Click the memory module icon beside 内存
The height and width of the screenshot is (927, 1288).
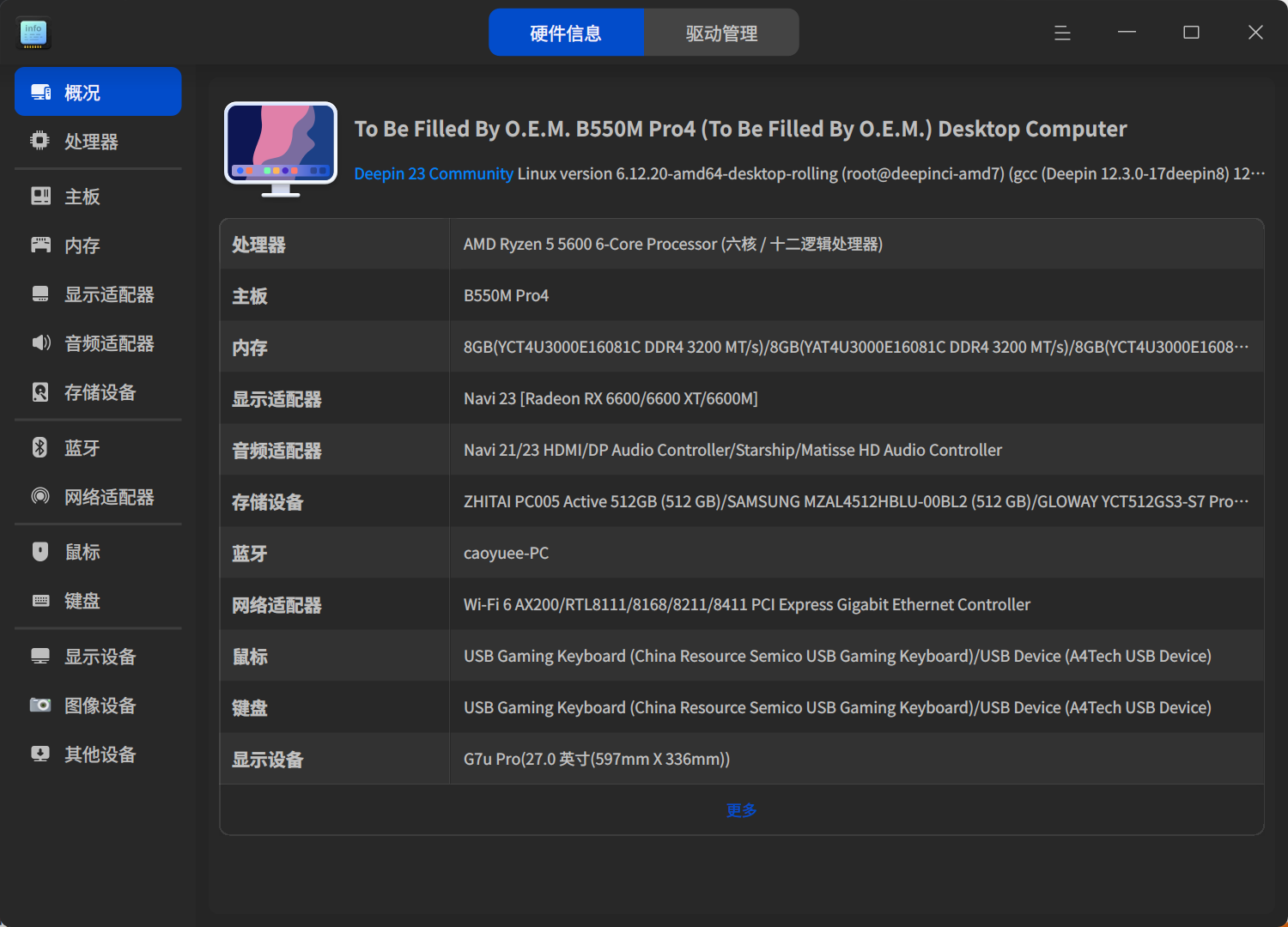tap(40, 245)
